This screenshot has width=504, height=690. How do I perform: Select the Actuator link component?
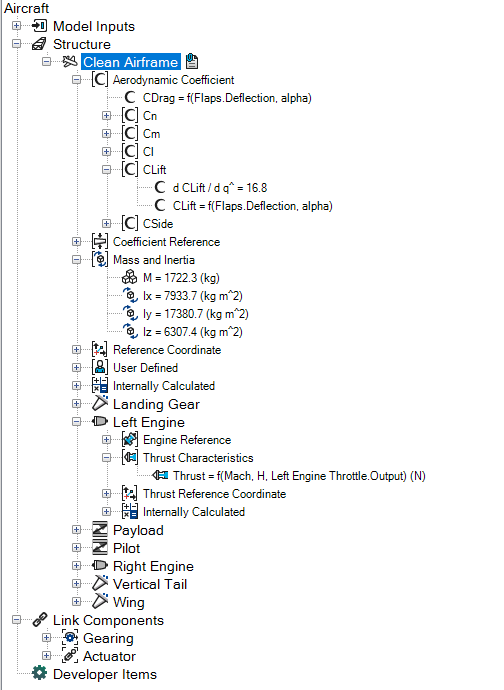[x=109, y=656]
